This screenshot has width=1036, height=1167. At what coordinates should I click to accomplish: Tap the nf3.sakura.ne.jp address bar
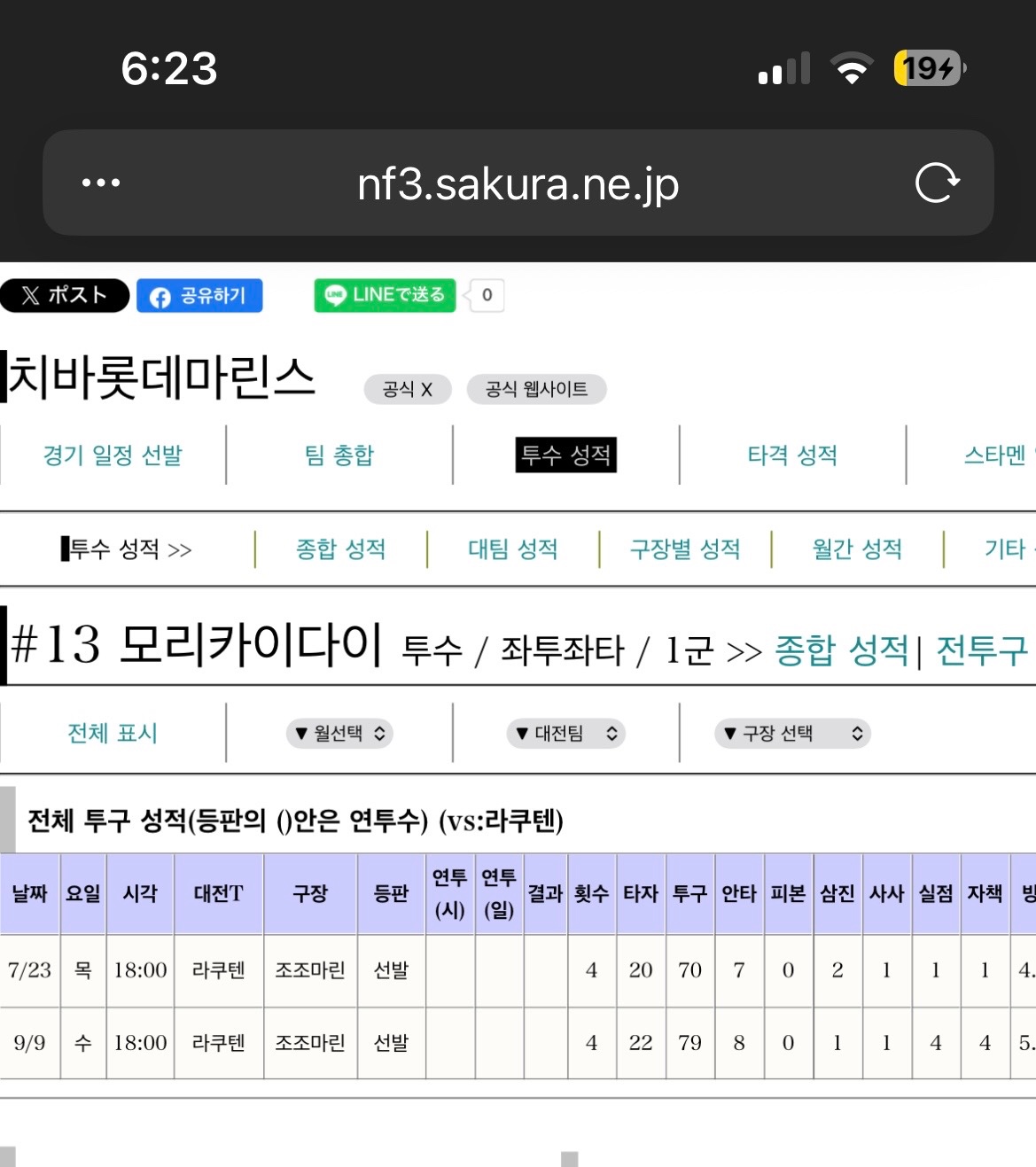click(518, 183)
